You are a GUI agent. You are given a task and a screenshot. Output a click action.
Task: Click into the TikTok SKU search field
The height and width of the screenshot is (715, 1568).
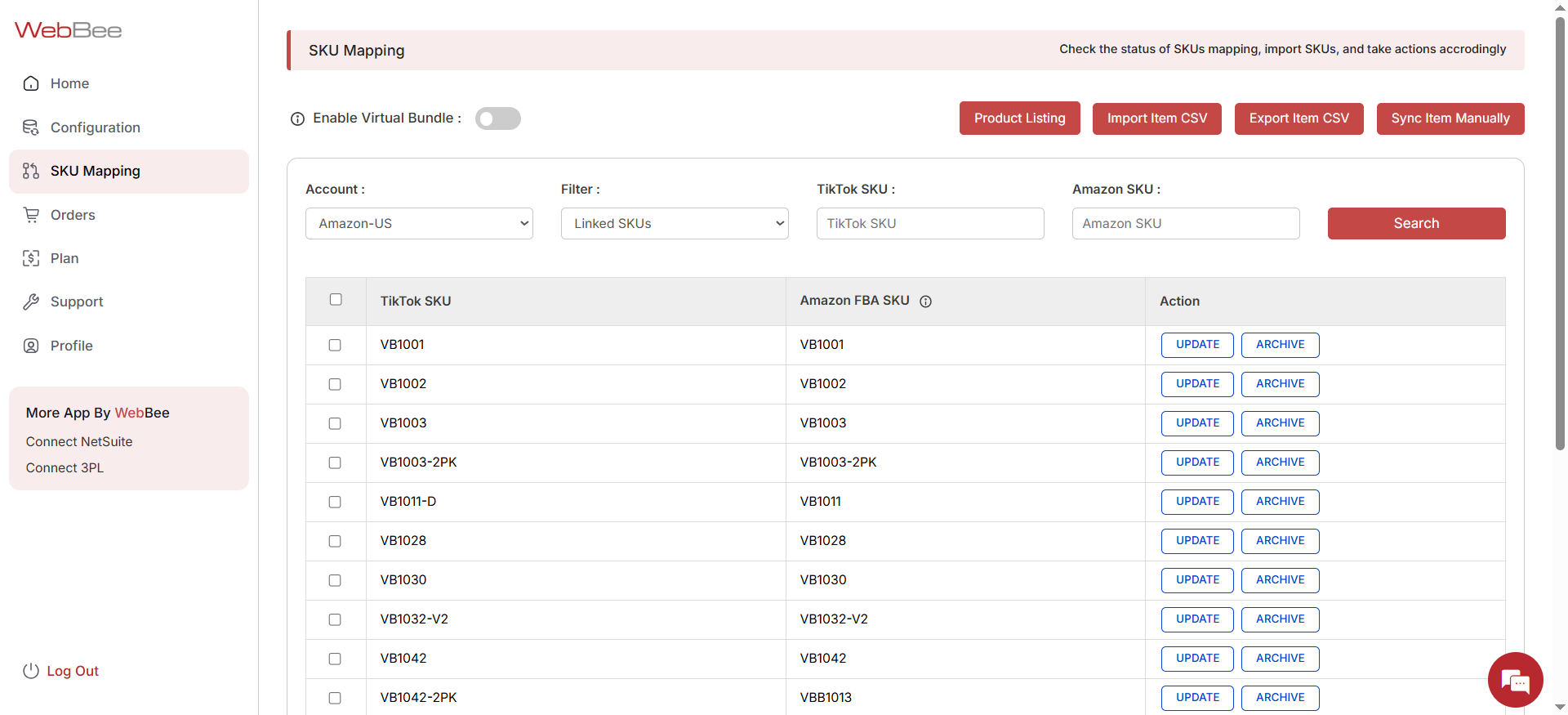[x=930, y=224]
